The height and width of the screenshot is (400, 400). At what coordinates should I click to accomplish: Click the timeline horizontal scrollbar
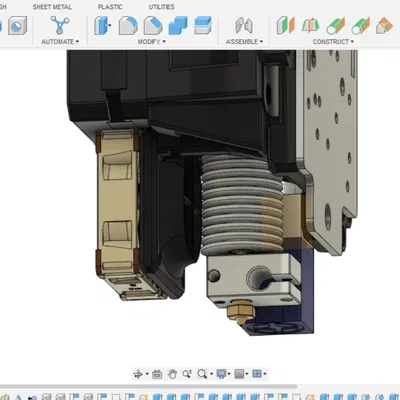pyautogui.click(x=148, y=387)
